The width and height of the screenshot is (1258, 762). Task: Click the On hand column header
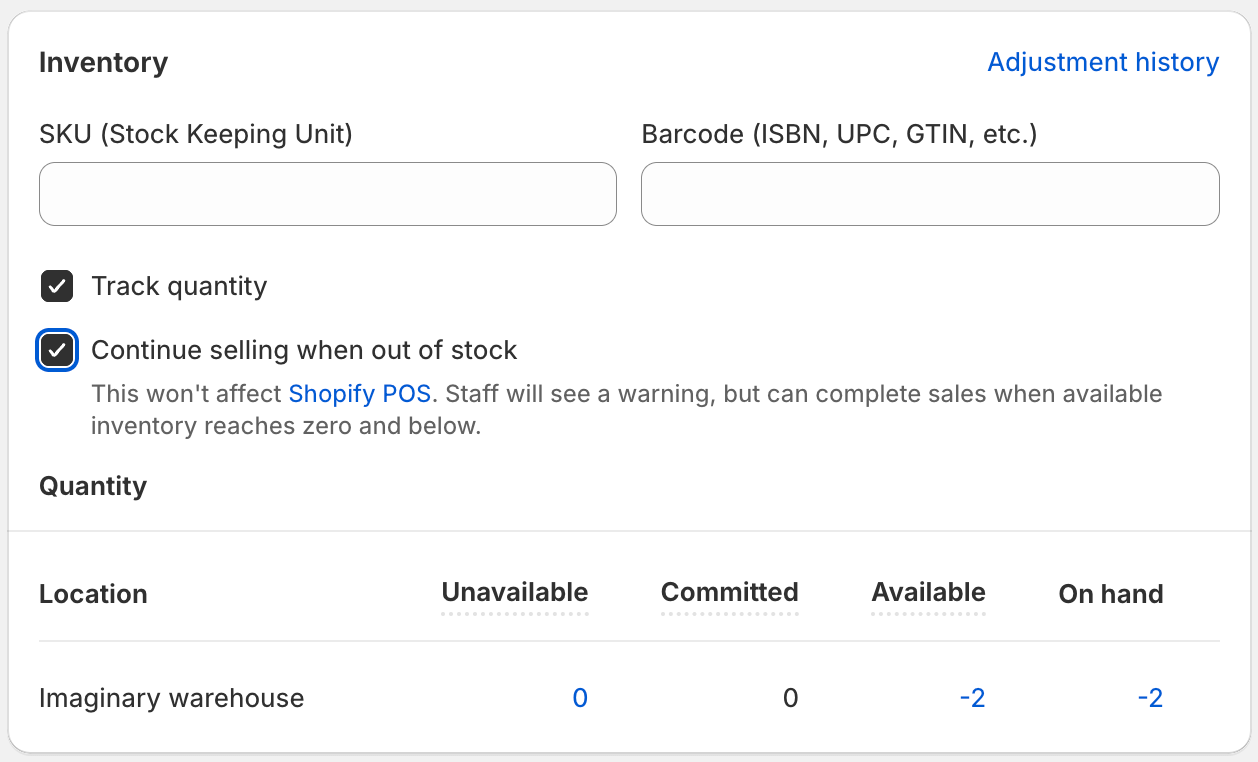[x=1110, y=594]
